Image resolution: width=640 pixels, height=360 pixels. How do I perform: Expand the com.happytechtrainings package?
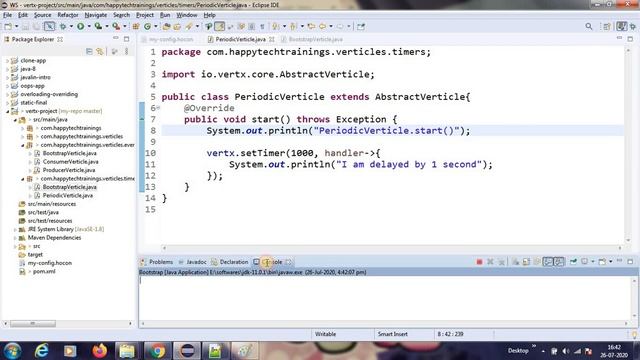(x=22, y=128)
